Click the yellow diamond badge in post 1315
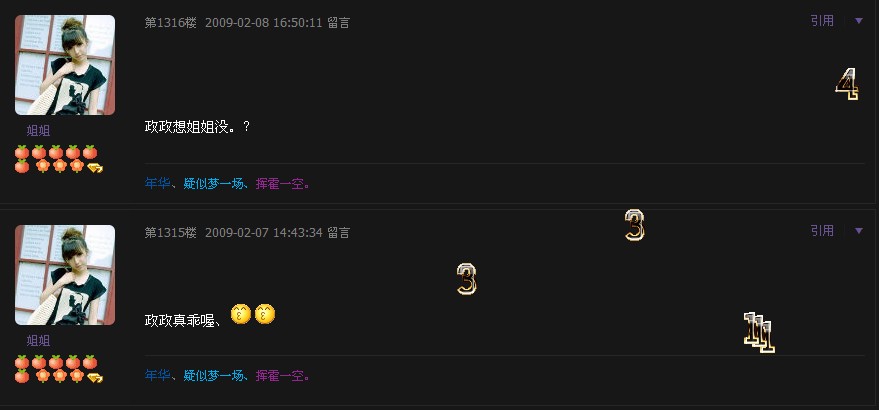879x410 pixels. coord(95,377)
